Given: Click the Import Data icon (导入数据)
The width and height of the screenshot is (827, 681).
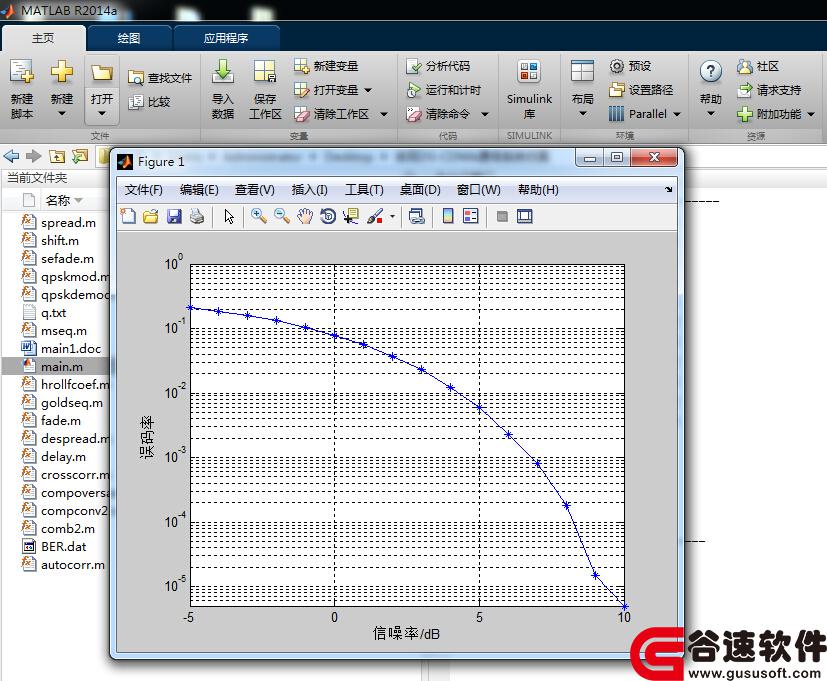Looking at the screenshot, I should click(x=223, y=71).
